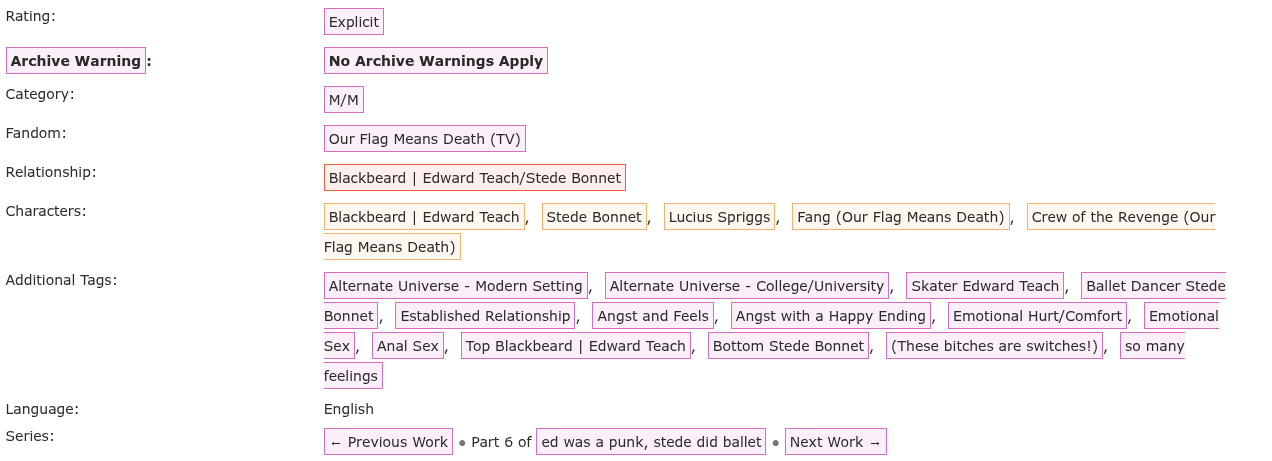The image size is (1272, 461).
Task: Click Angst with a Happy Ending tag
Action: click(831, 316)
